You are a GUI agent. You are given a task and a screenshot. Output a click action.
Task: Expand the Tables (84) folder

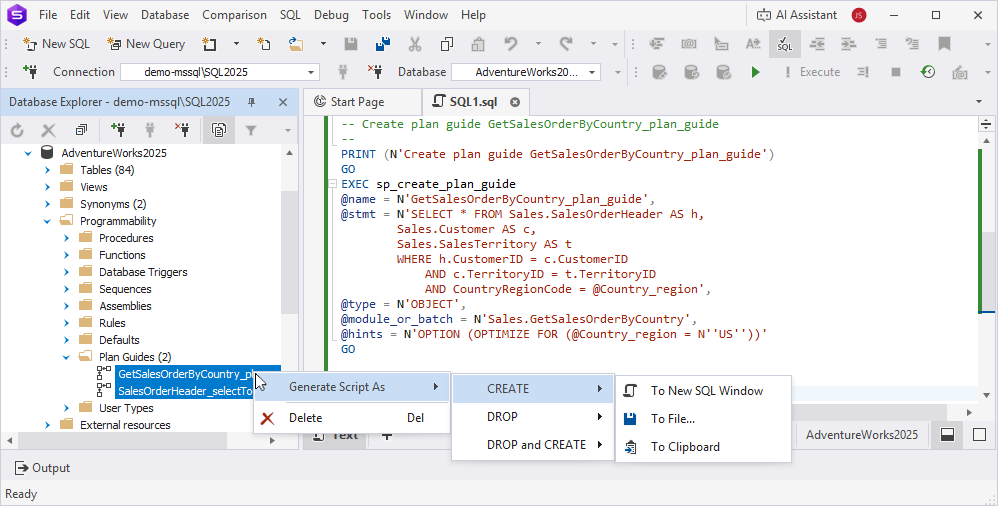pyautogui.click(x=47, y=170)
